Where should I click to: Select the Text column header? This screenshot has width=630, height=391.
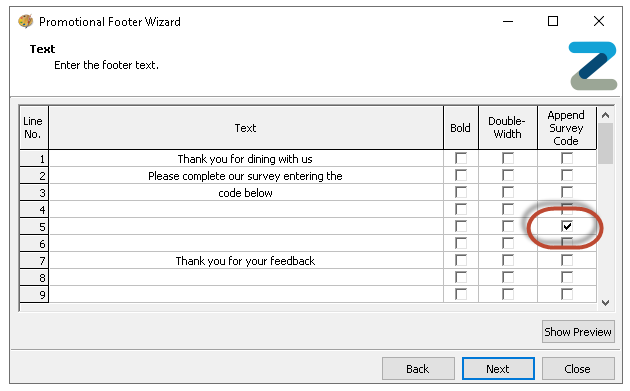(x=245, y=128)
